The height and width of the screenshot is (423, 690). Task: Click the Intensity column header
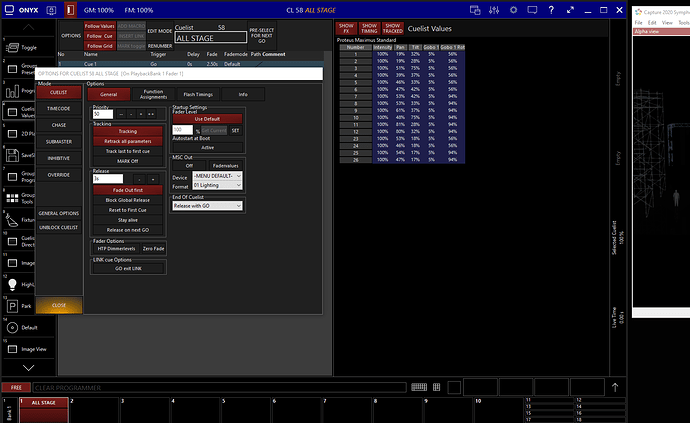click(x=383, y=47)
